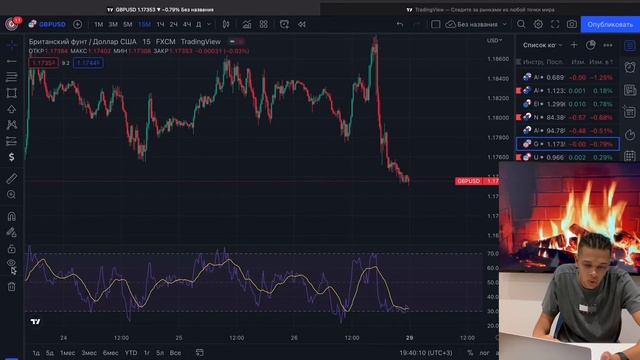
Task: Open the layout selection square icon
Action: point(436,24)
